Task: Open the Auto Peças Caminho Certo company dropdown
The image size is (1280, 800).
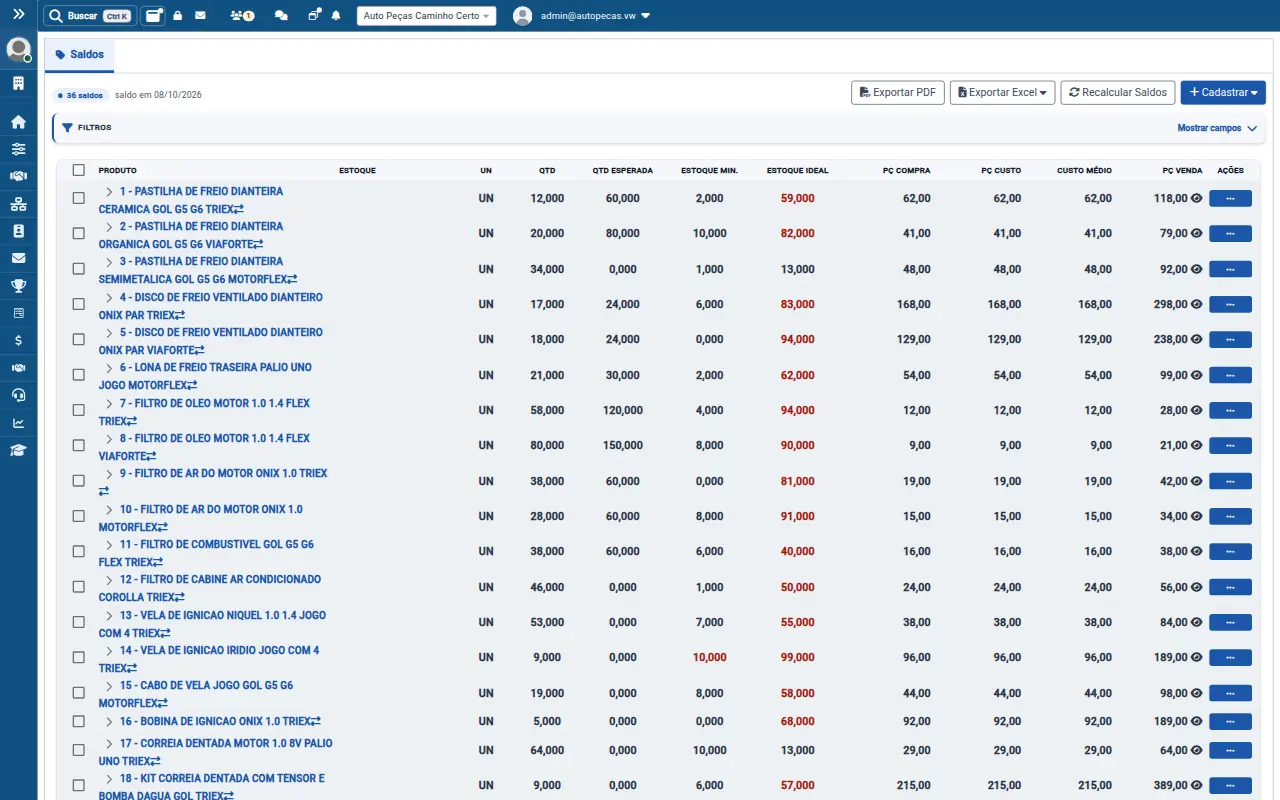Action: (426, 16)
